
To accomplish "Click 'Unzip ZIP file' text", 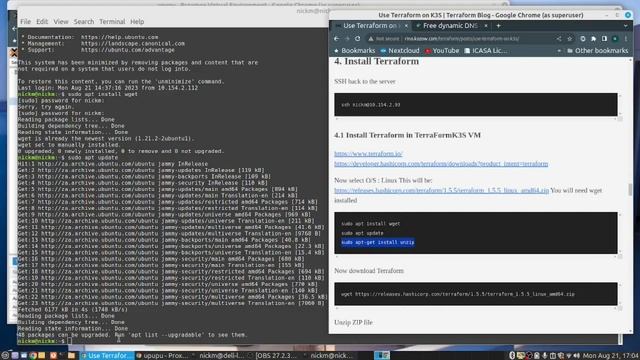I will tap(353, 322).
